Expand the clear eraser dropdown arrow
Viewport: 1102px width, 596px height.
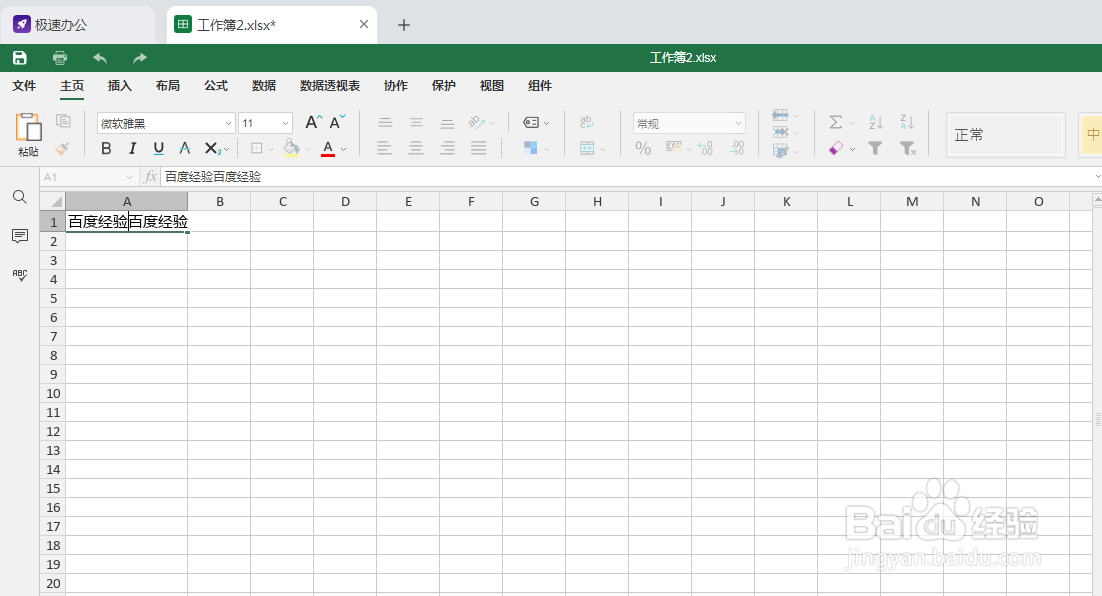pos(853,149)
